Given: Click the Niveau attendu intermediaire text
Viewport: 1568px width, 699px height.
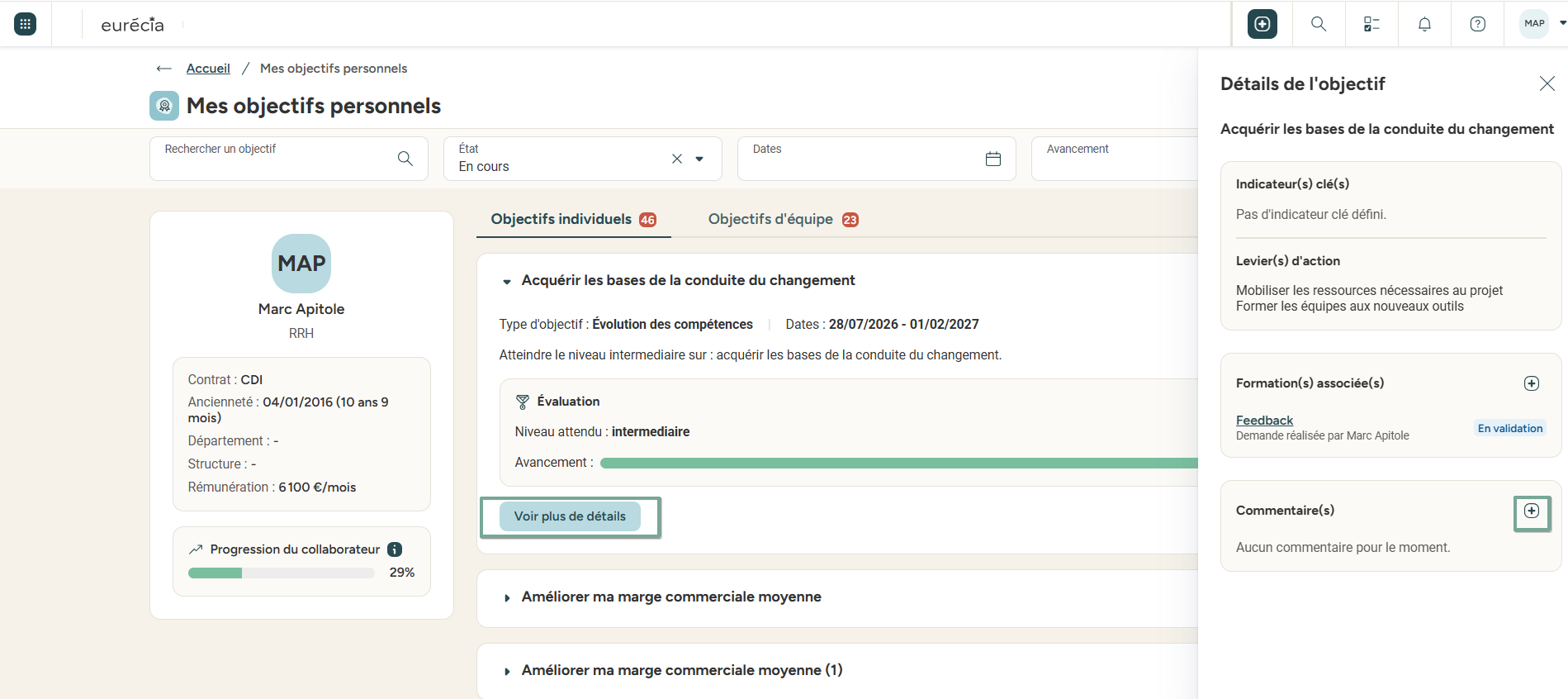Looking at the screenshot, I should coord(602,432).
